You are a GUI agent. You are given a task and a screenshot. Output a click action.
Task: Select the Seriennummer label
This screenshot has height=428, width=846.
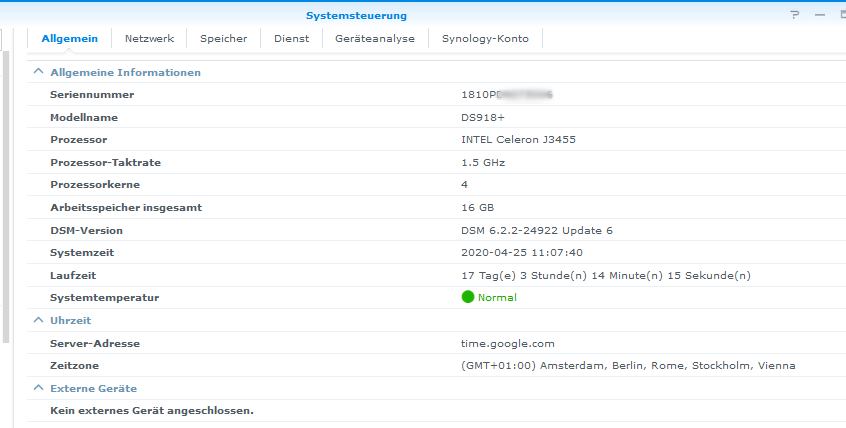92,94
